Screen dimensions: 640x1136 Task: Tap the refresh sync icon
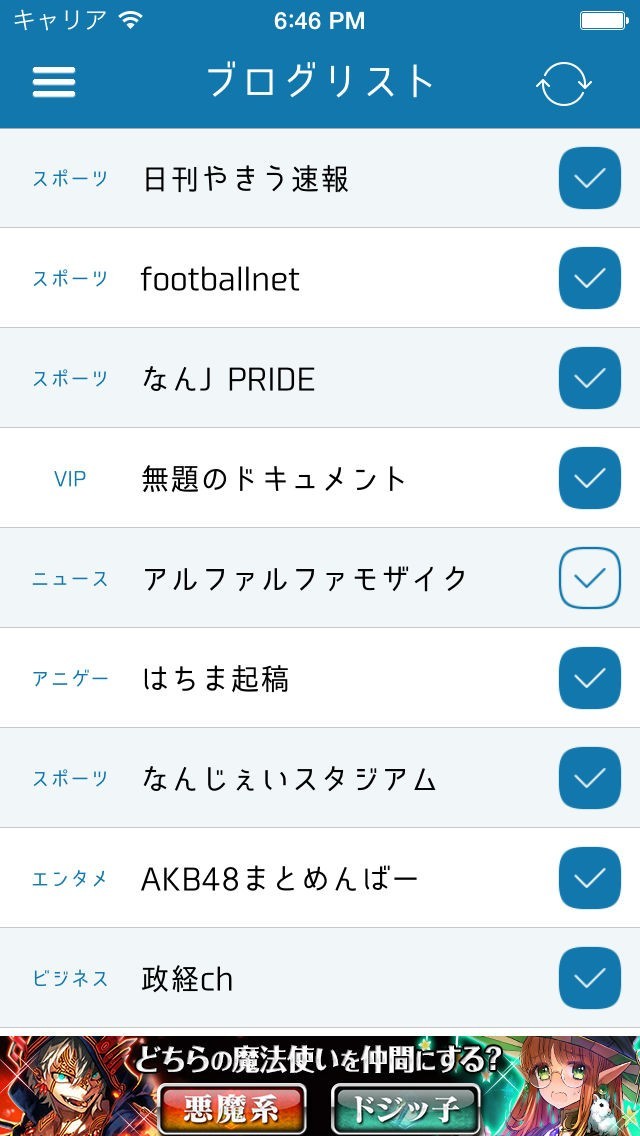tap(564, 84)
